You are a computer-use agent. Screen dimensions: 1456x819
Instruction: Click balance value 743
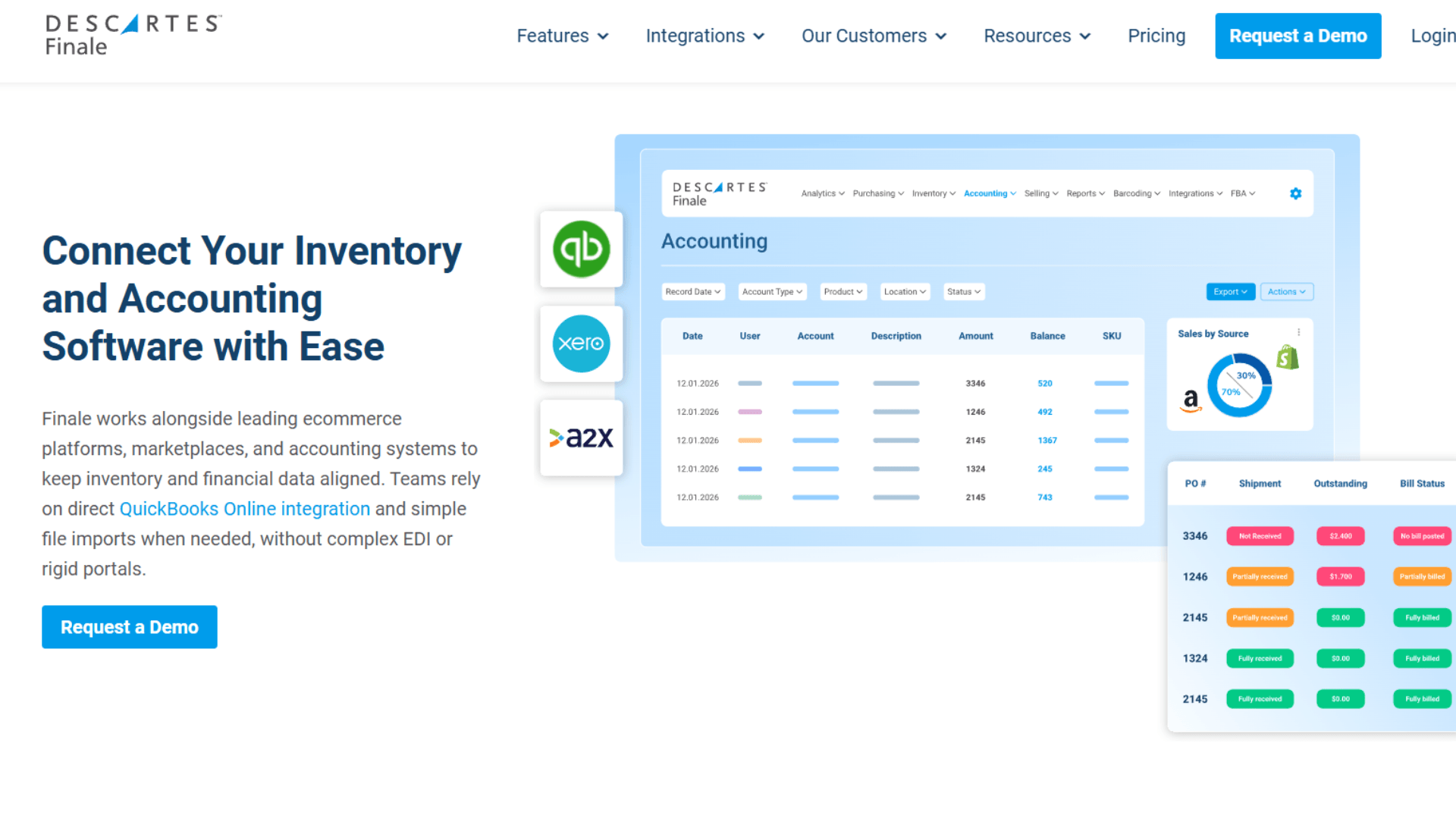point(1045,497)
